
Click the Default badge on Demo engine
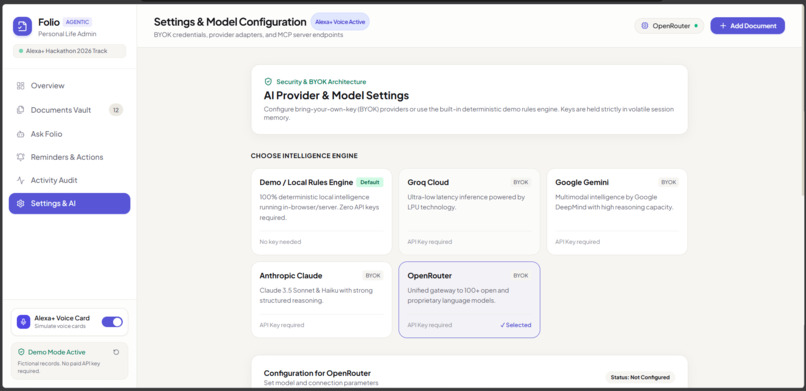click(370, 182)
